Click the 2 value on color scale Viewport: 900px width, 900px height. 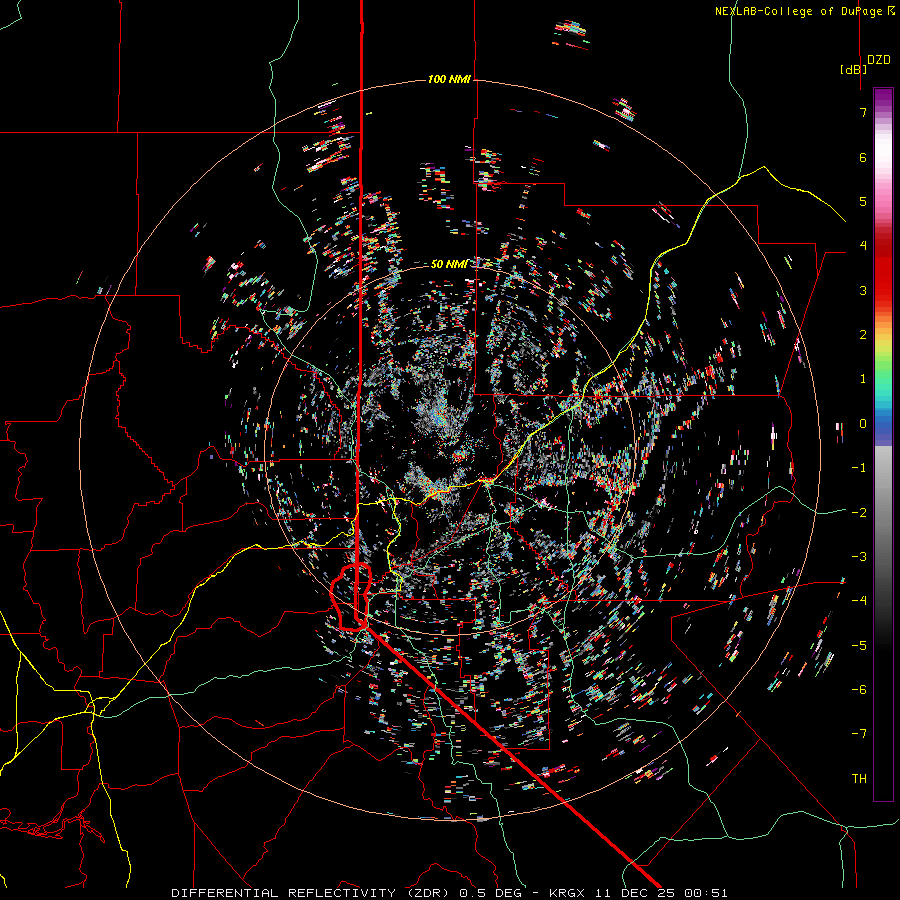pos(863,335)
